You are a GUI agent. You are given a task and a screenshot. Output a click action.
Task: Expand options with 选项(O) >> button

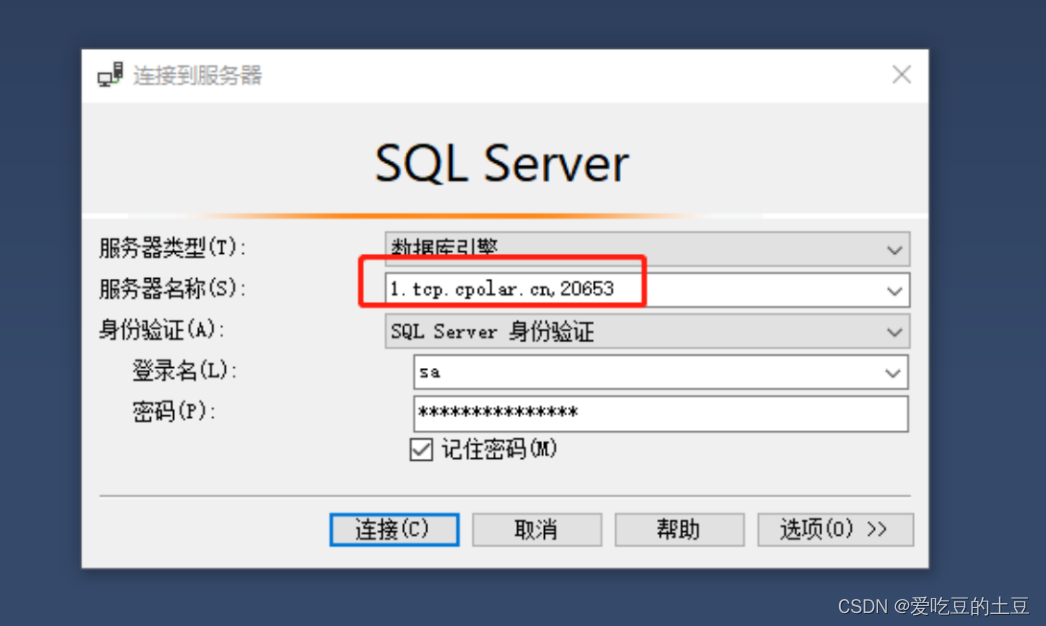835,529
